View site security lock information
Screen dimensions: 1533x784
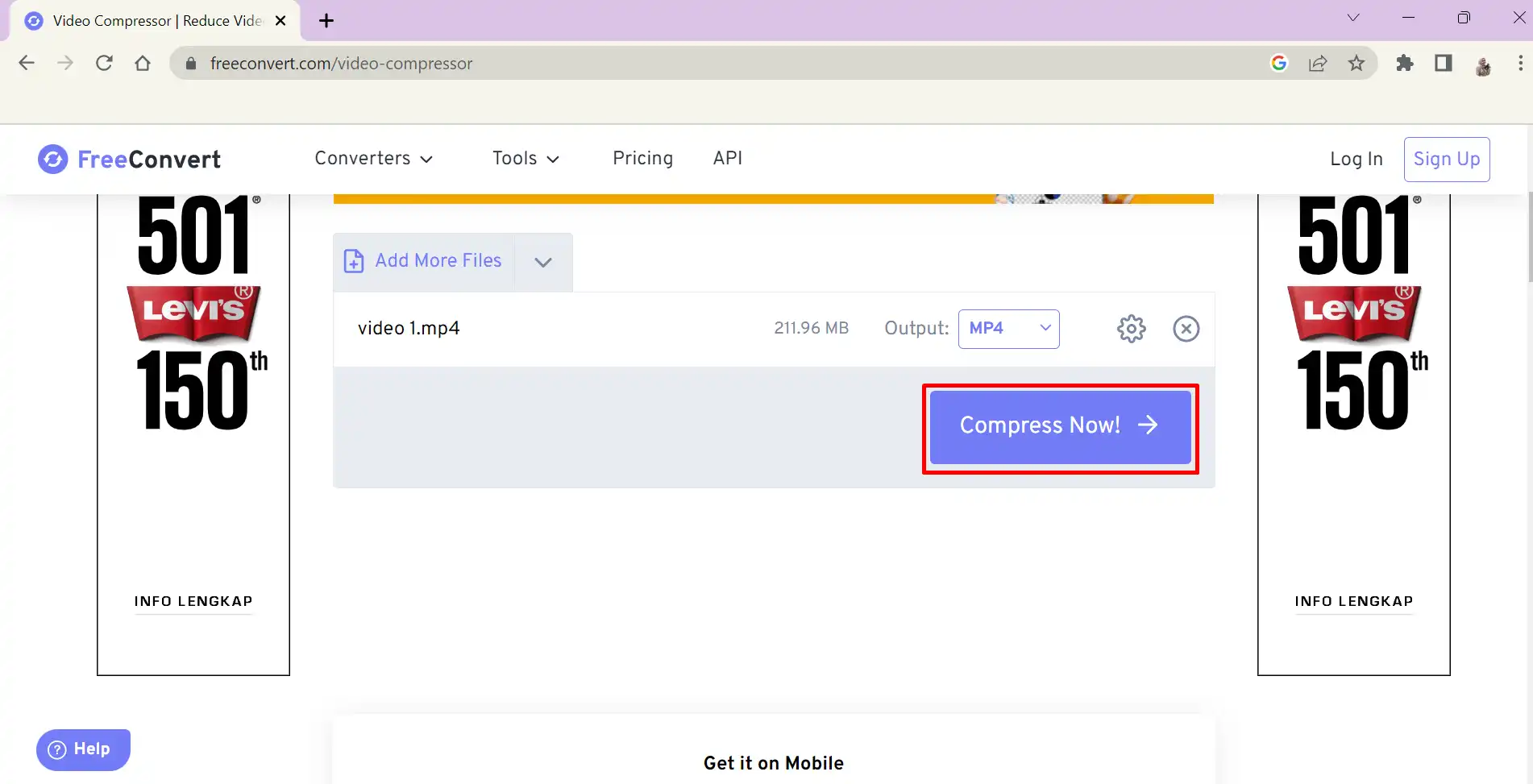pos(191,64)
